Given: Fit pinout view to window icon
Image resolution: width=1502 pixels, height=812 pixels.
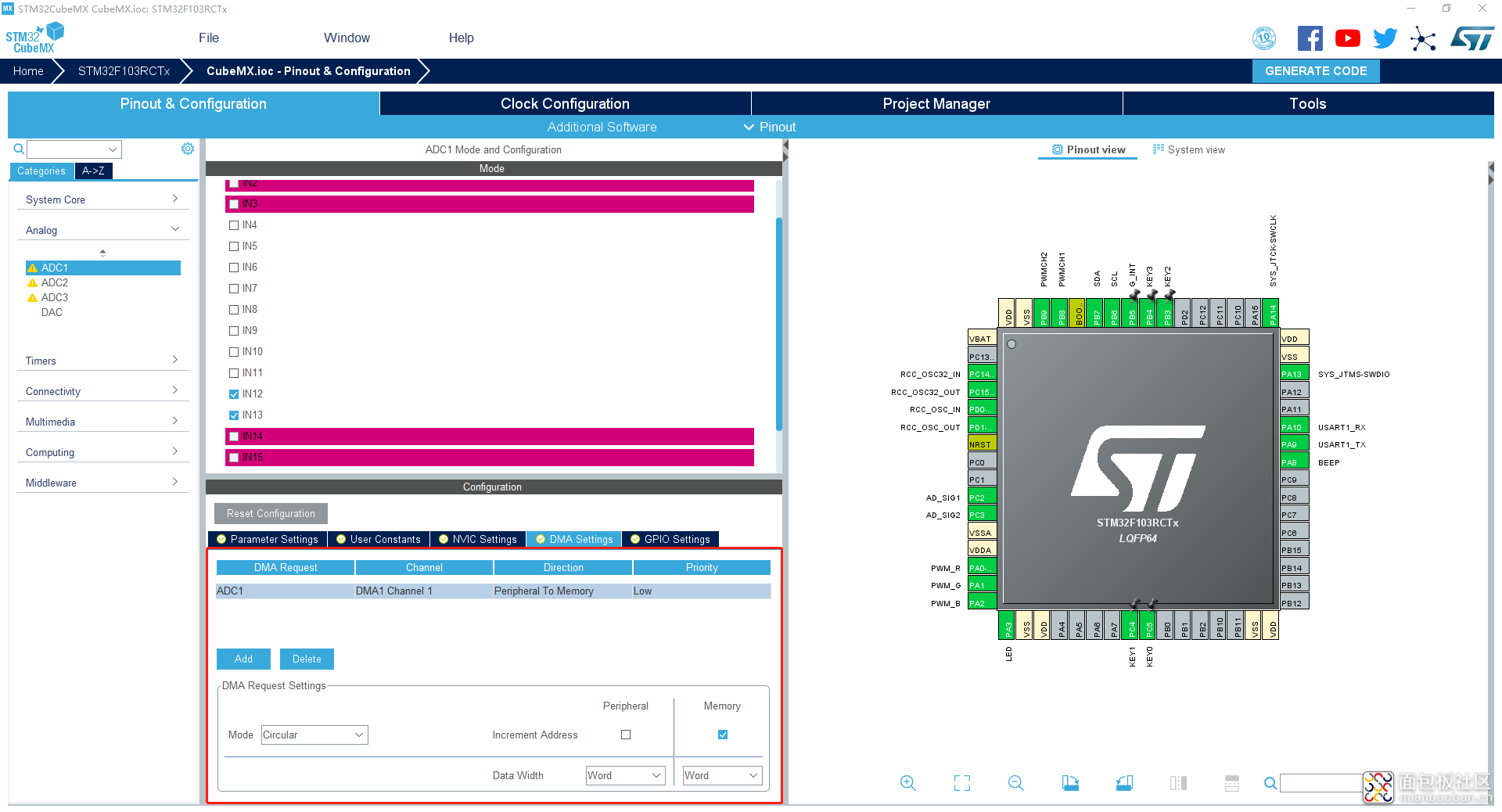Looking at the screenshot, I should [962, 783].
